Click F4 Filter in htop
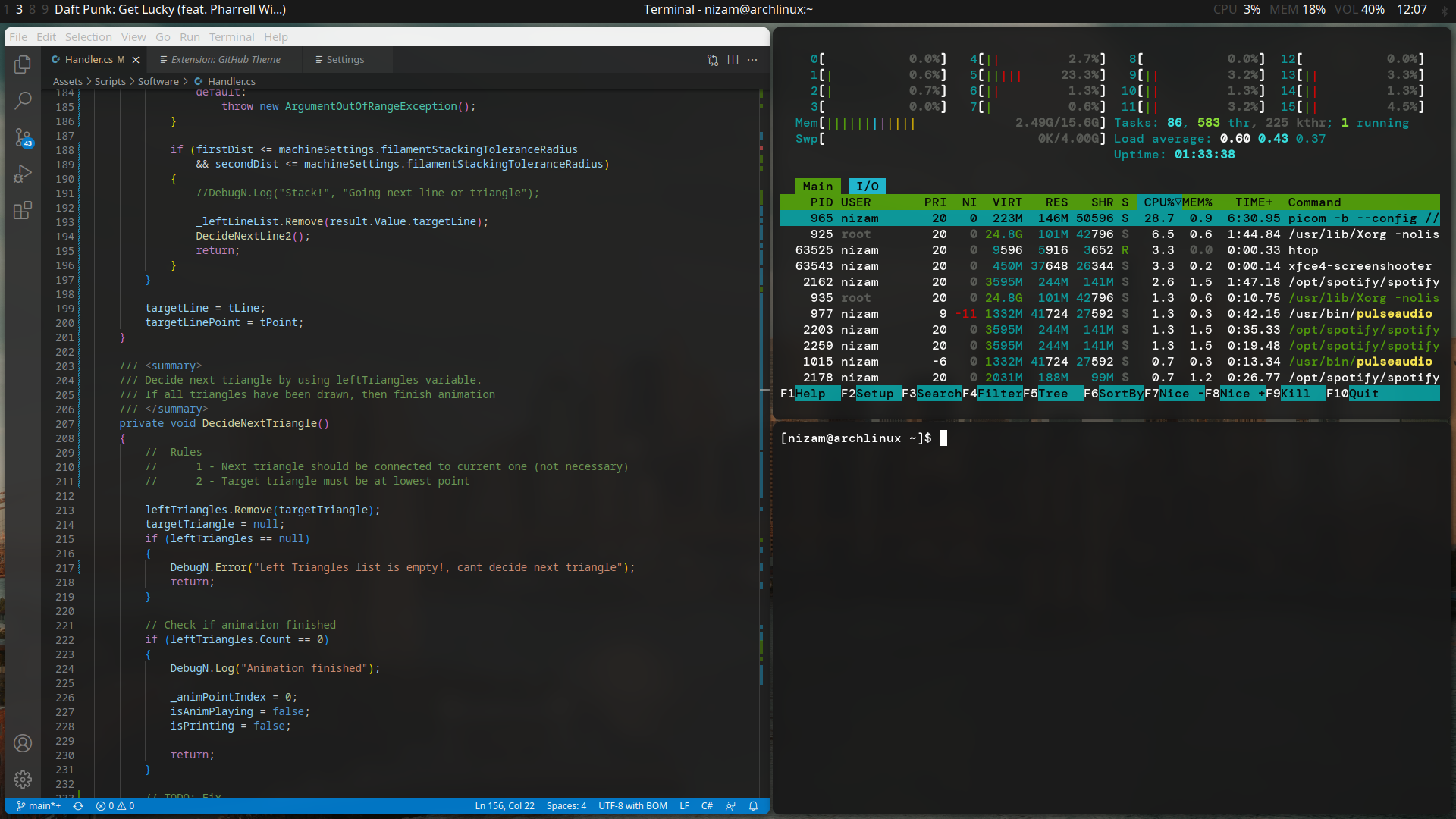Screen dimensions: 1456x819 point(992,394)
